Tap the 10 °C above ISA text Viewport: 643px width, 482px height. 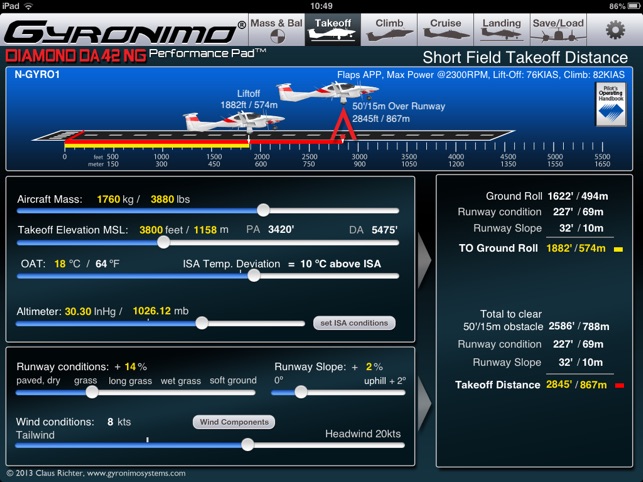click(x=340, y=263)
